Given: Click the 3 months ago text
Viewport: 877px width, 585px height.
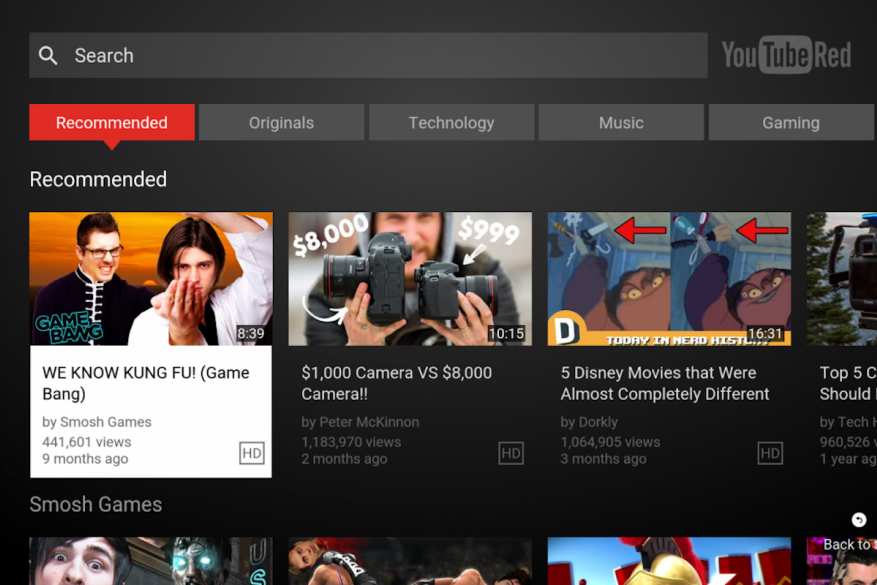Looking at the screenshot, I should (x=603, y=459).
